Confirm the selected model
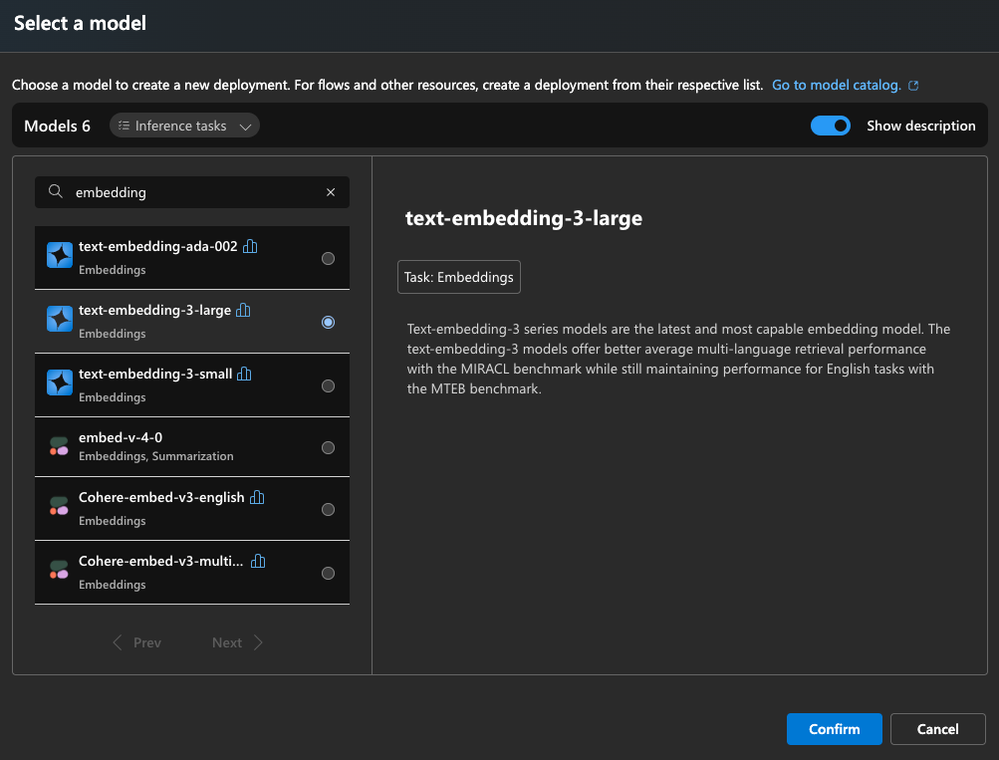Viewport: 999px width, 760px height. [834, 729]
